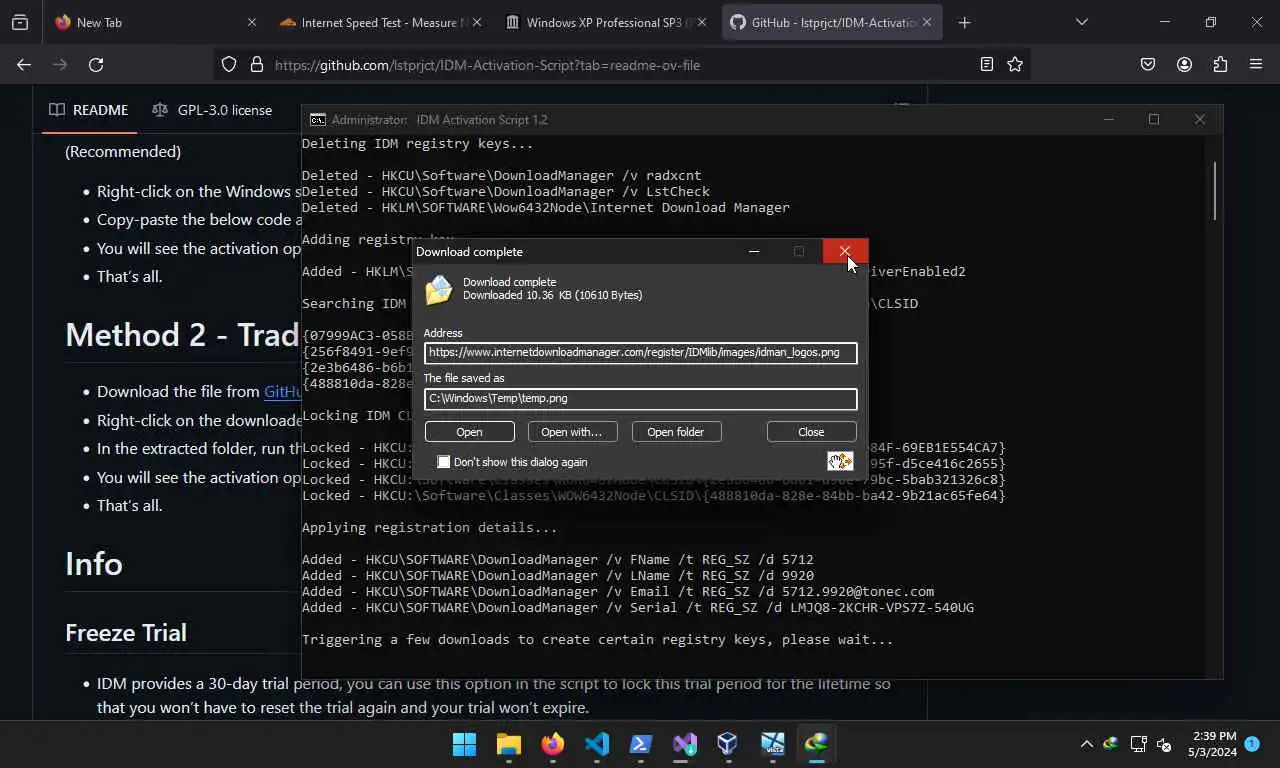Click the Freeze Trial heading
Viewport: 1280px width, 768px height.
[126, 632]
